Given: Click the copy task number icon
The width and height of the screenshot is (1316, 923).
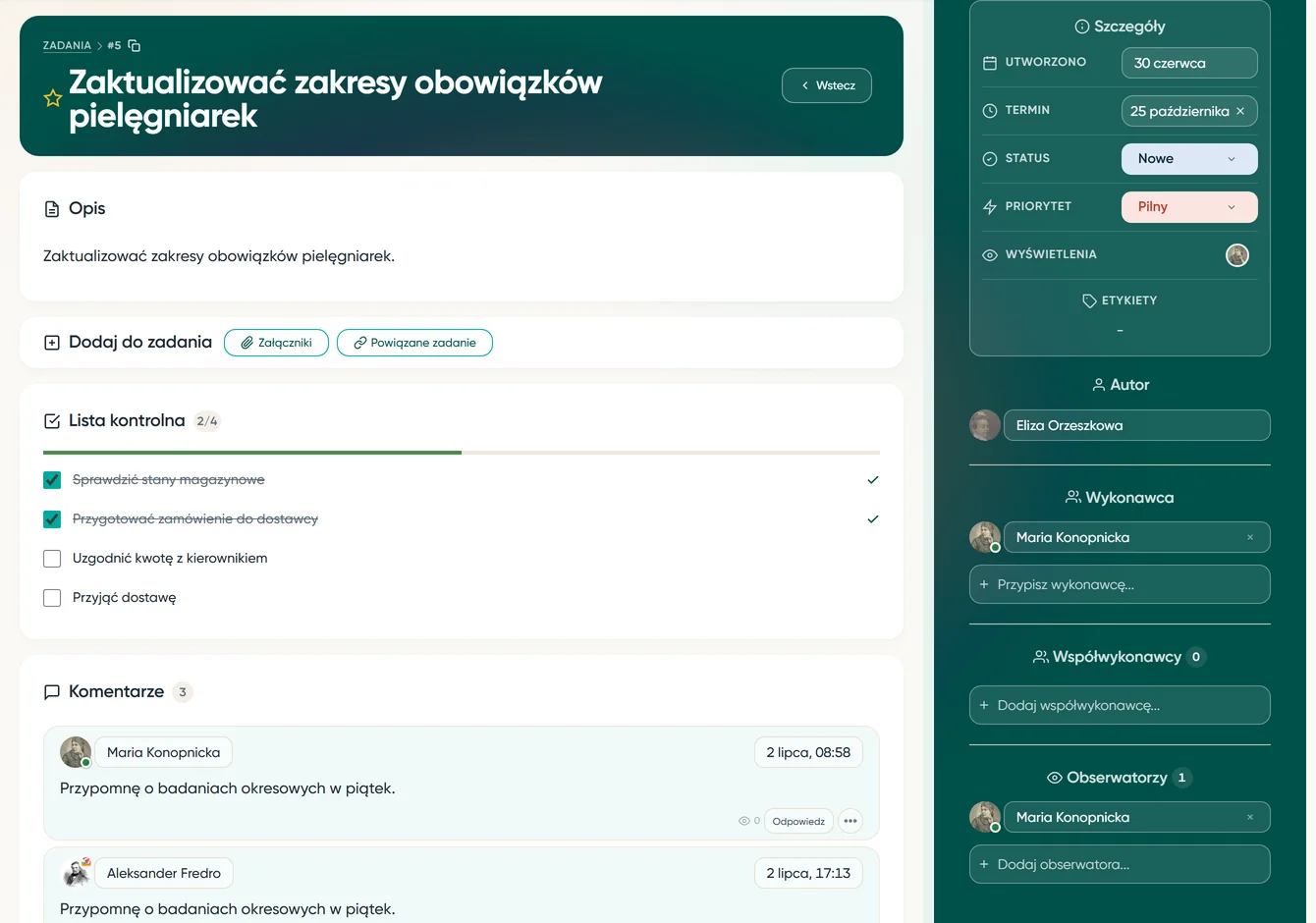Looking at the screenshot, I should coord(135,45).
